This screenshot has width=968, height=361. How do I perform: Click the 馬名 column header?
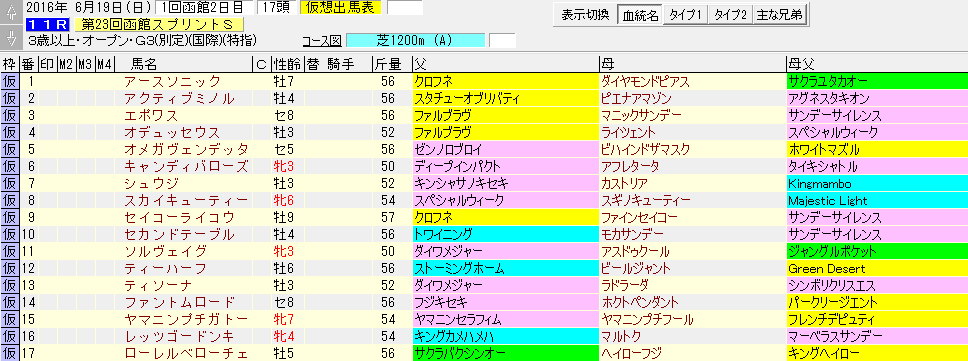tap(145, 64)
